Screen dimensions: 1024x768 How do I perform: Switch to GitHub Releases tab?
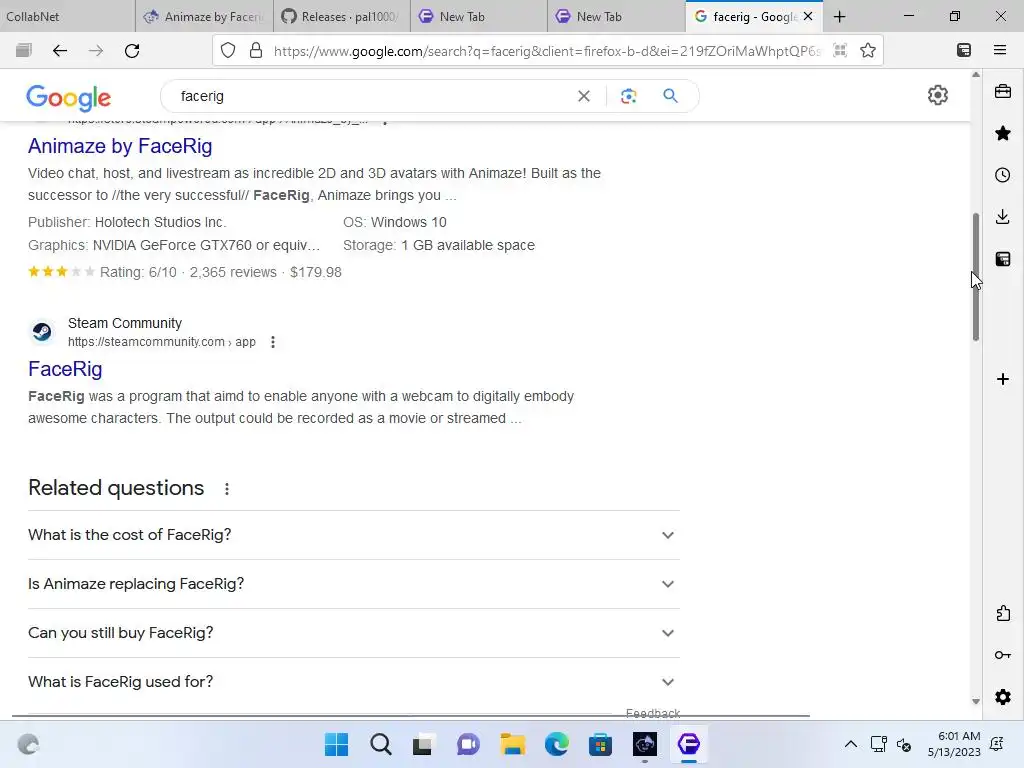342,16
